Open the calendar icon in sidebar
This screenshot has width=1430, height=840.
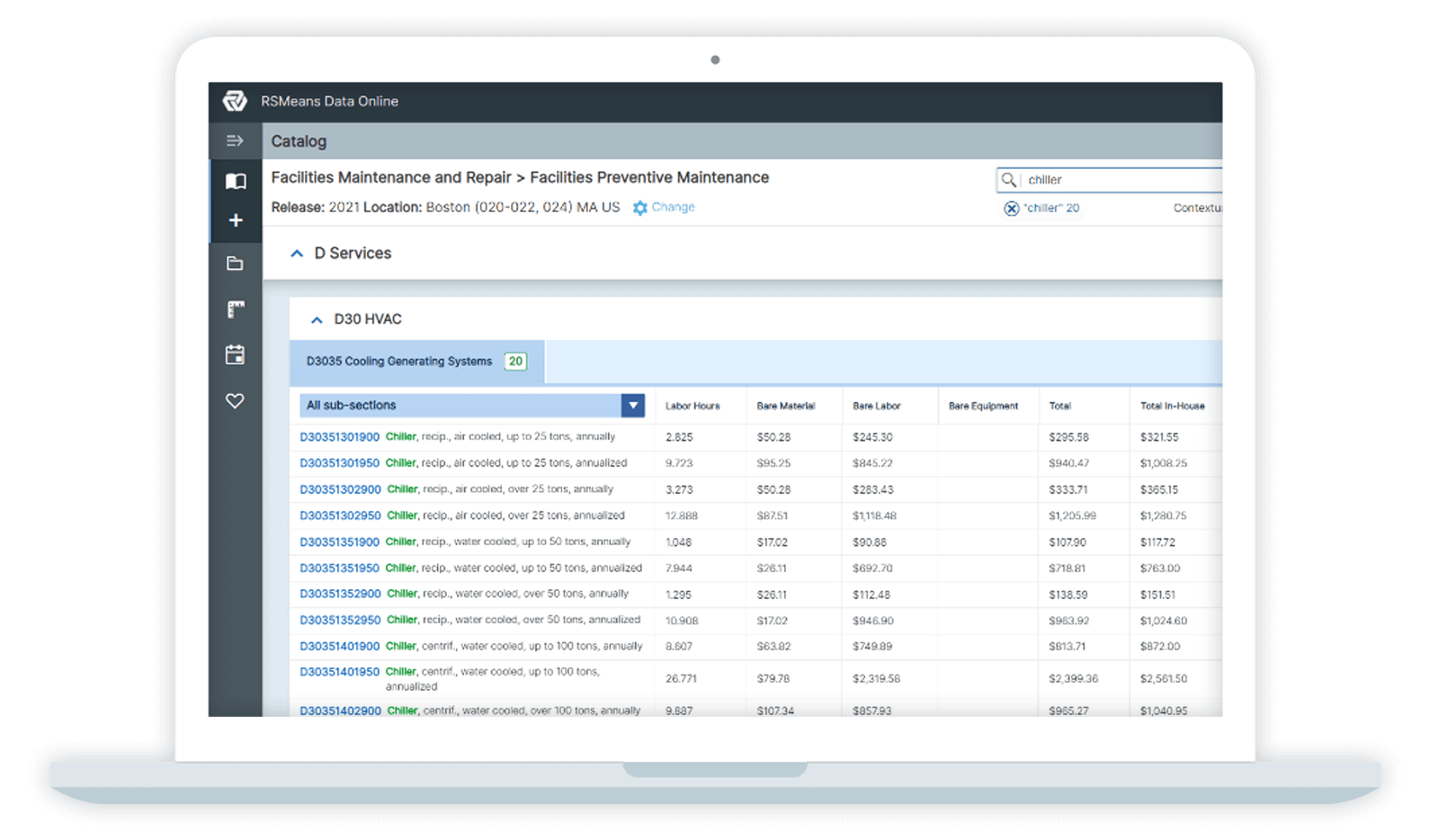coord(235,354)
